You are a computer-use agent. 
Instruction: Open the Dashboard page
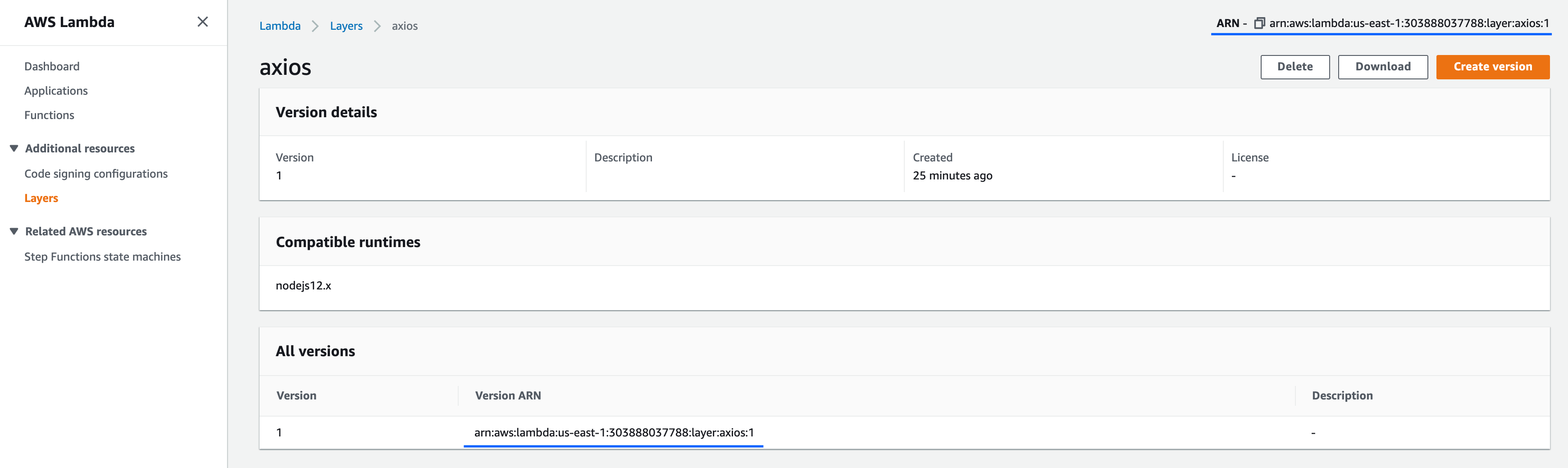click(52, 66)
